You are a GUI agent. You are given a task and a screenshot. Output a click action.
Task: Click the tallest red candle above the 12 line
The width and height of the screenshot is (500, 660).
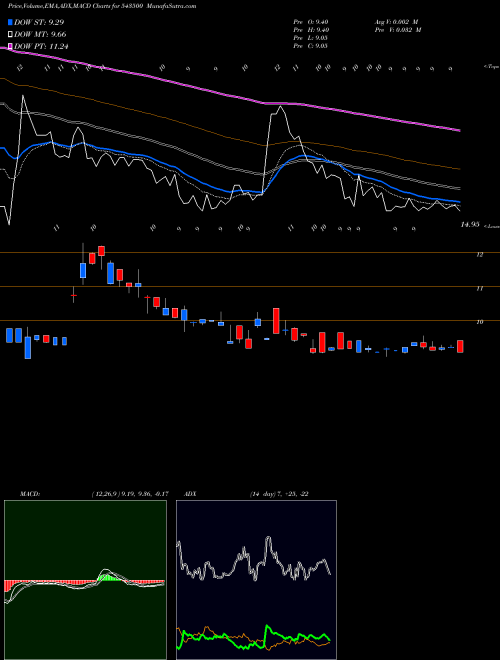coord(101,251)
